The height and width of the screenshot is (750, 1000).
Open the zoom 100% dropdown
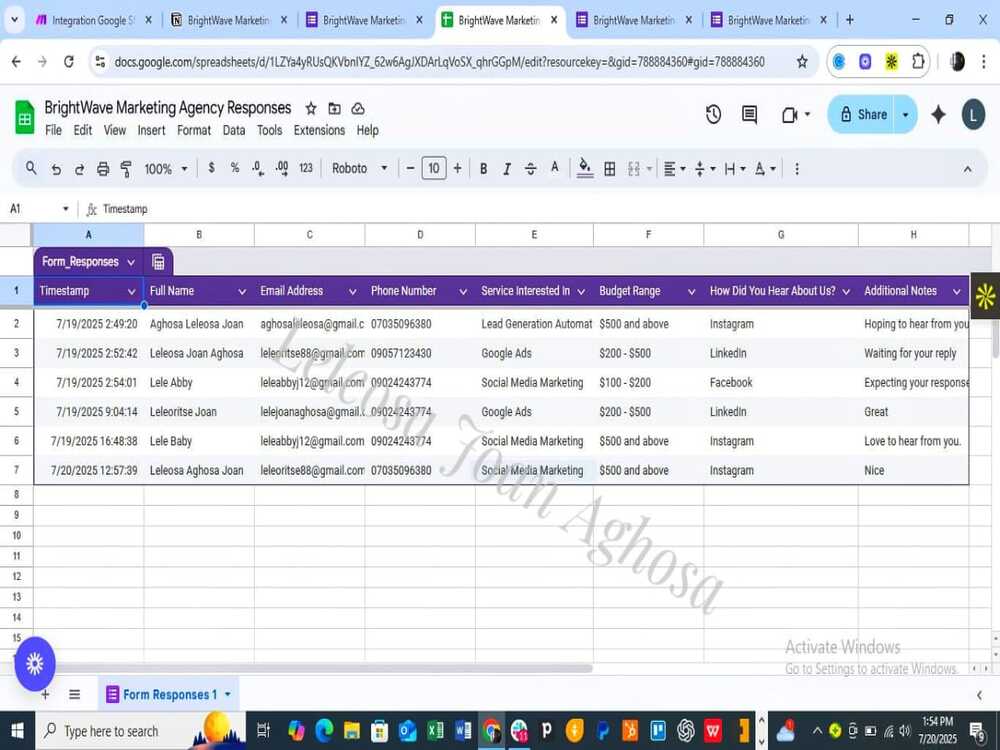point(166,169)
